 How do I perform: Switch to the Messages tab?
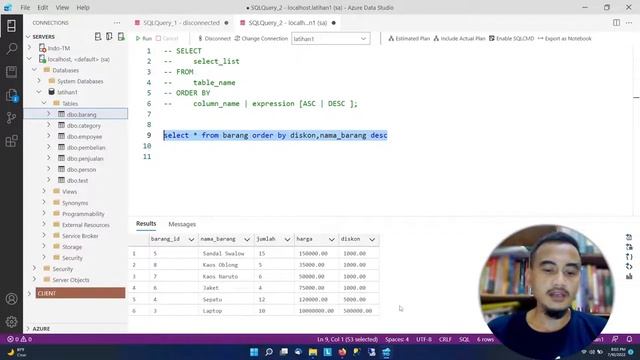click(x=182, y=224)
